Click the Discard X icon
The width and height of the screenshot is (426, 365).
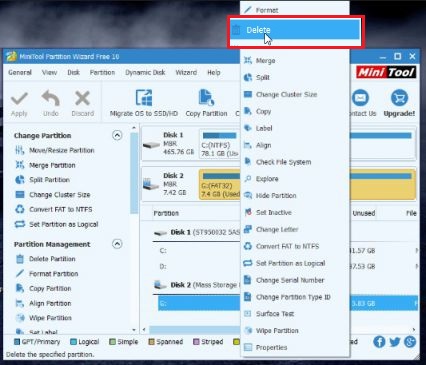click(x=82, y=99)
